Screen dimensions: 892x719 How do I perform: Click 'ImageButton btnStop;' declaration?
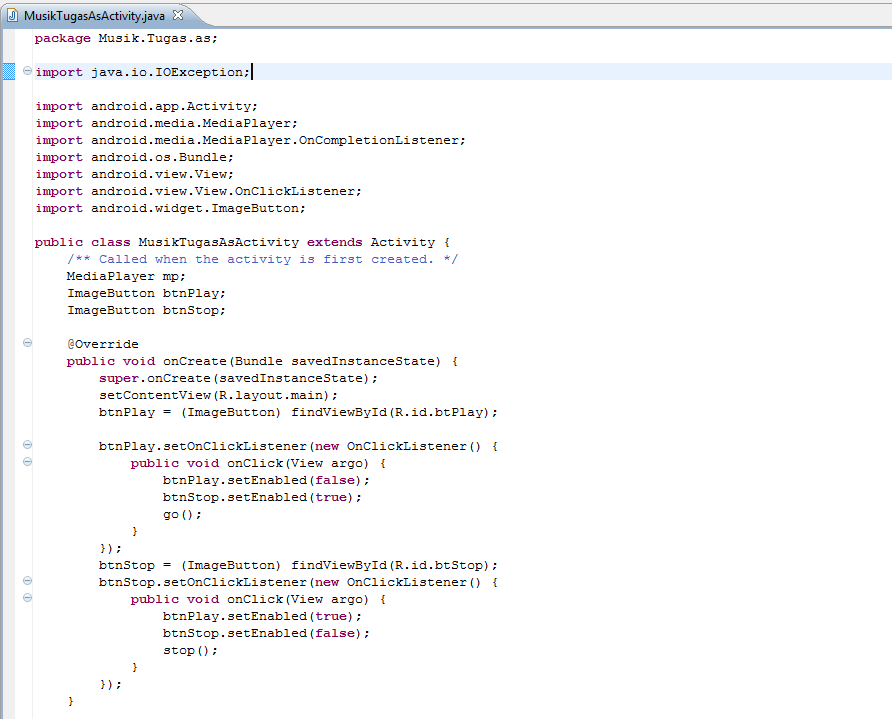point(146,311)
